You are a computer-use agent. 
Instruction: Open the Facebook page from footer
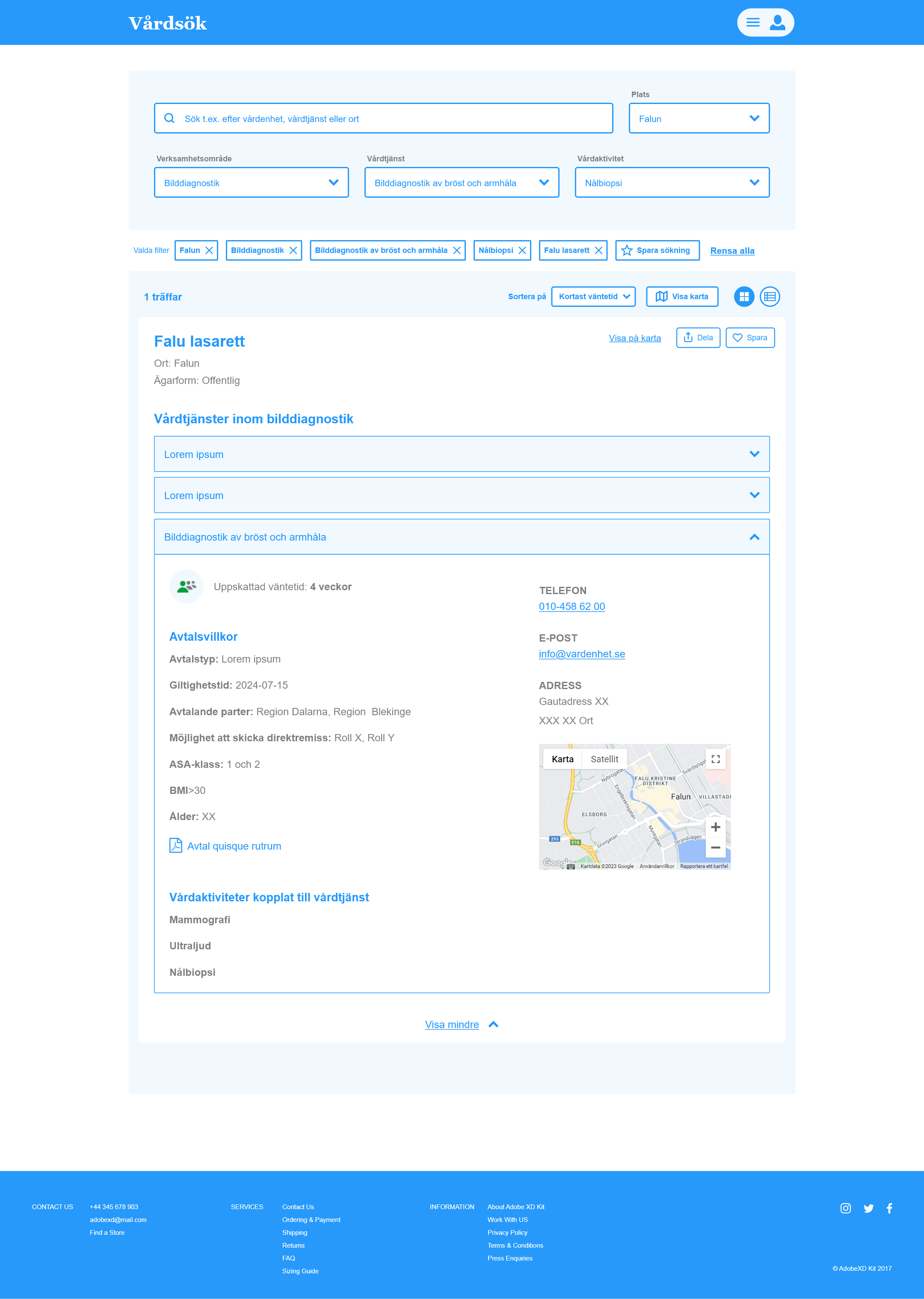889,1209
